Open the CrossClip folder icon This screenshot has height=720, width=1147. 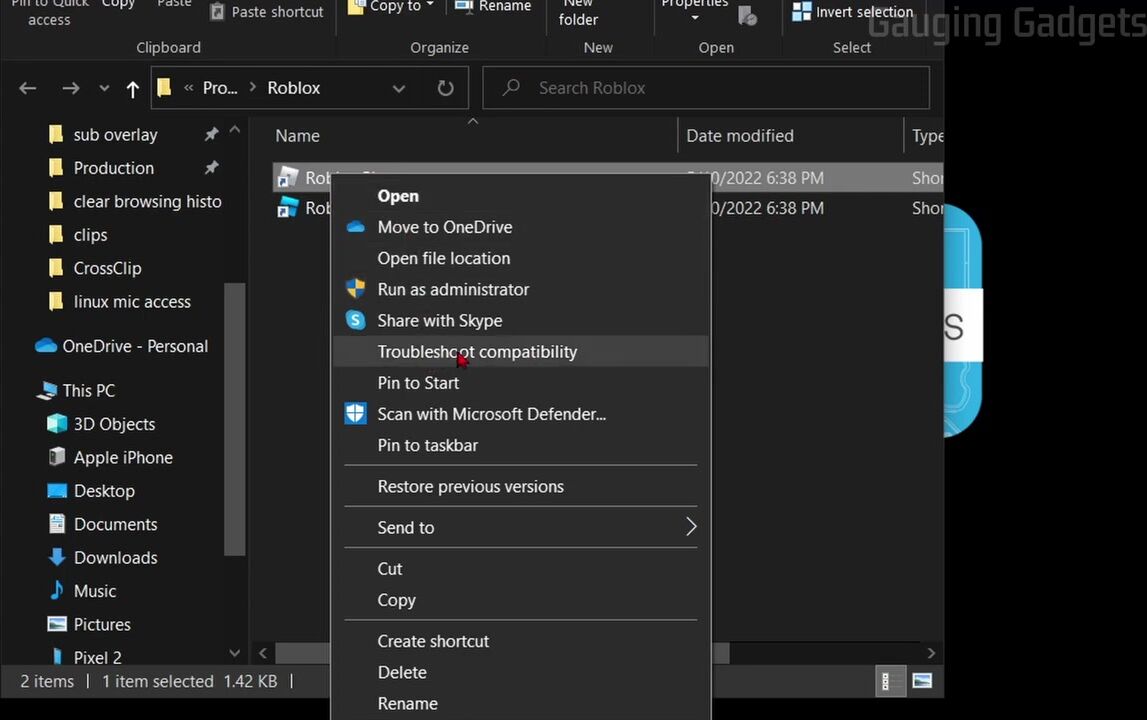[x=56, y=269]
